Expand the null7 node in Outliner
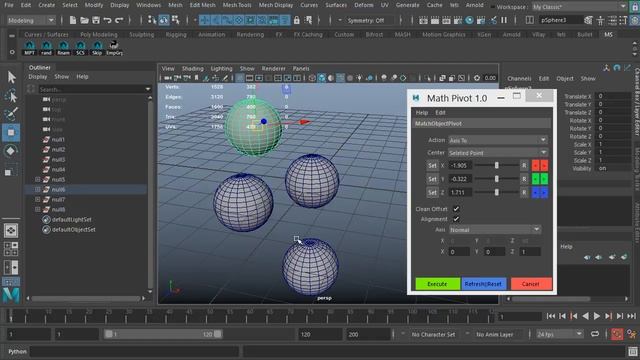640x360 pixels. [38, 200]
